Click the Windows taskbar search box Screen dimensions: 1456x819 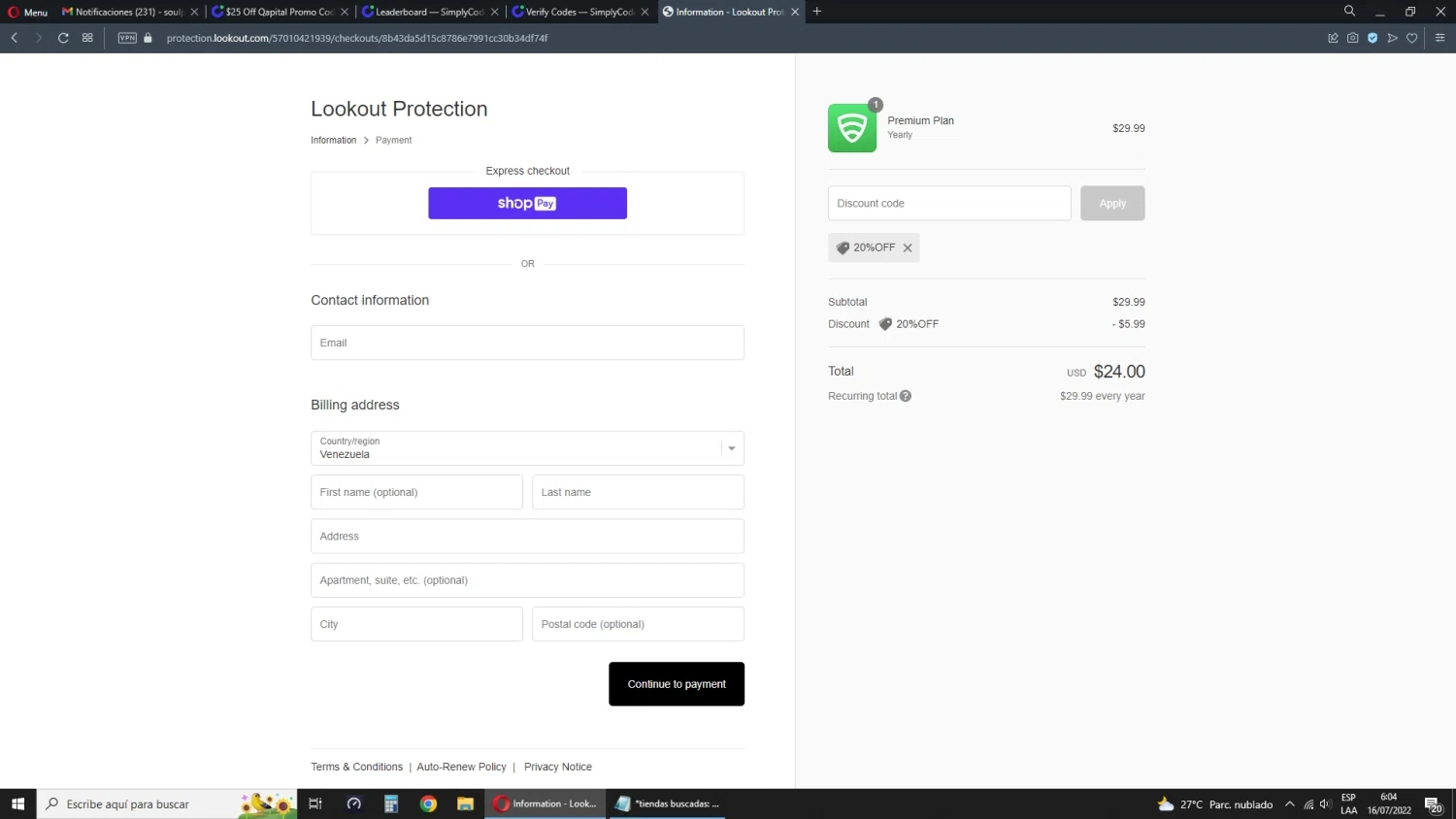point(167,803)
